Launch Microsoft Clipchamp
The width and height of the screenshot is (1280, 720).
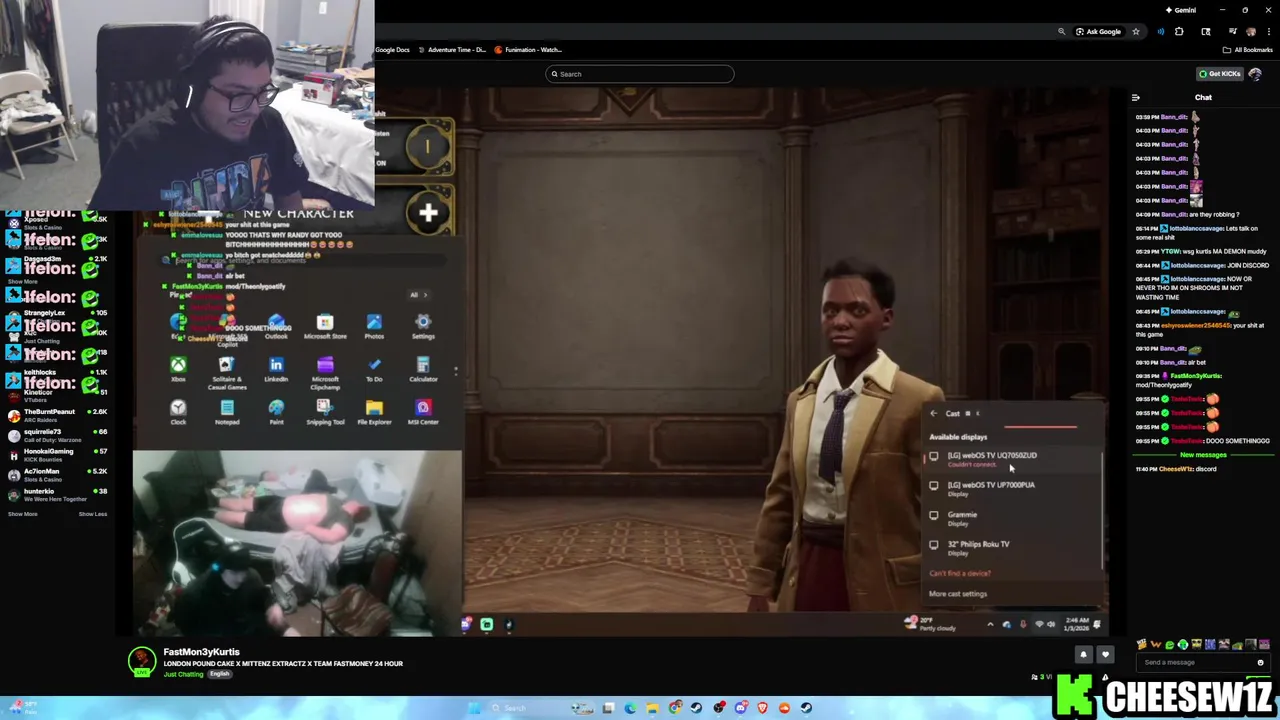325,372
